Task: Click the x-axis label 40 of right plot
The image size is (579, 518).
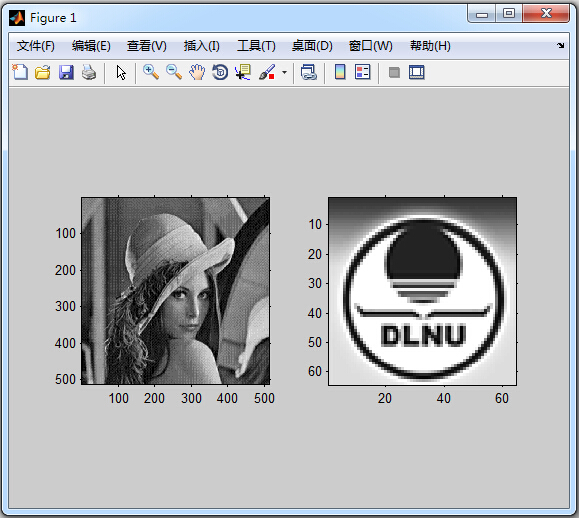Action: tap(443, 398)
